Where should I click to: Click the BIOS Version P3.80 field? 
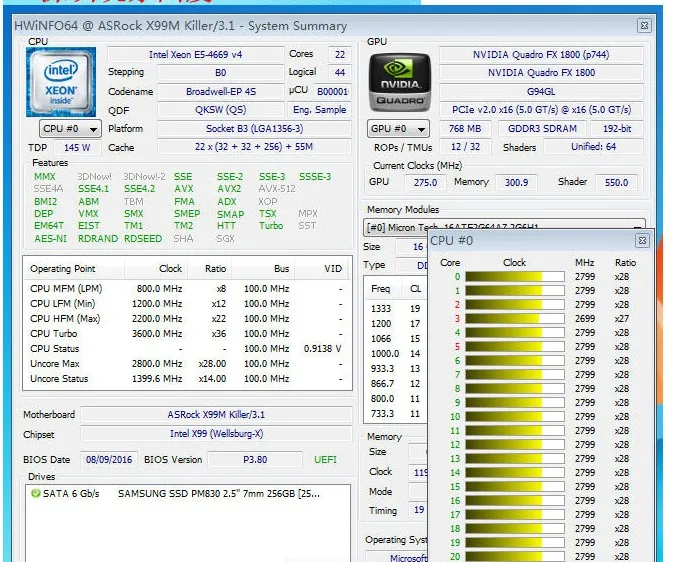click(255, 460)
